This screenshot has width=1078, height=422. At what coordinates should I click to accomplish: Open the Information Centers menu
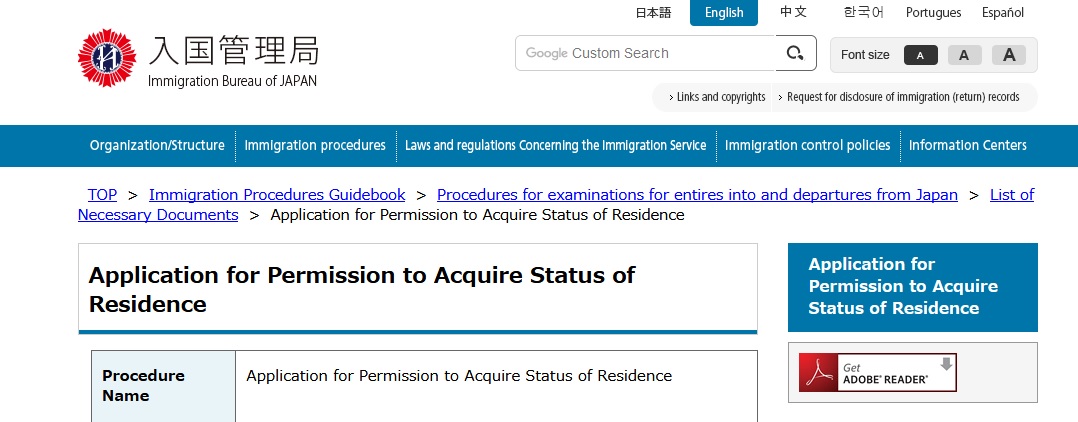(x=967, y=146)
